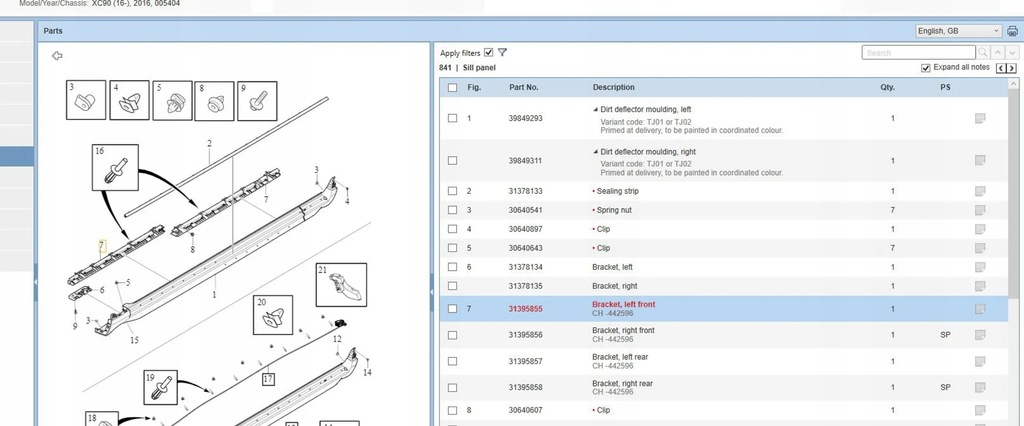Click highlighted callout 7 in the diagram
Viewport: 1024px width, 426px height.
click(102, 246)
